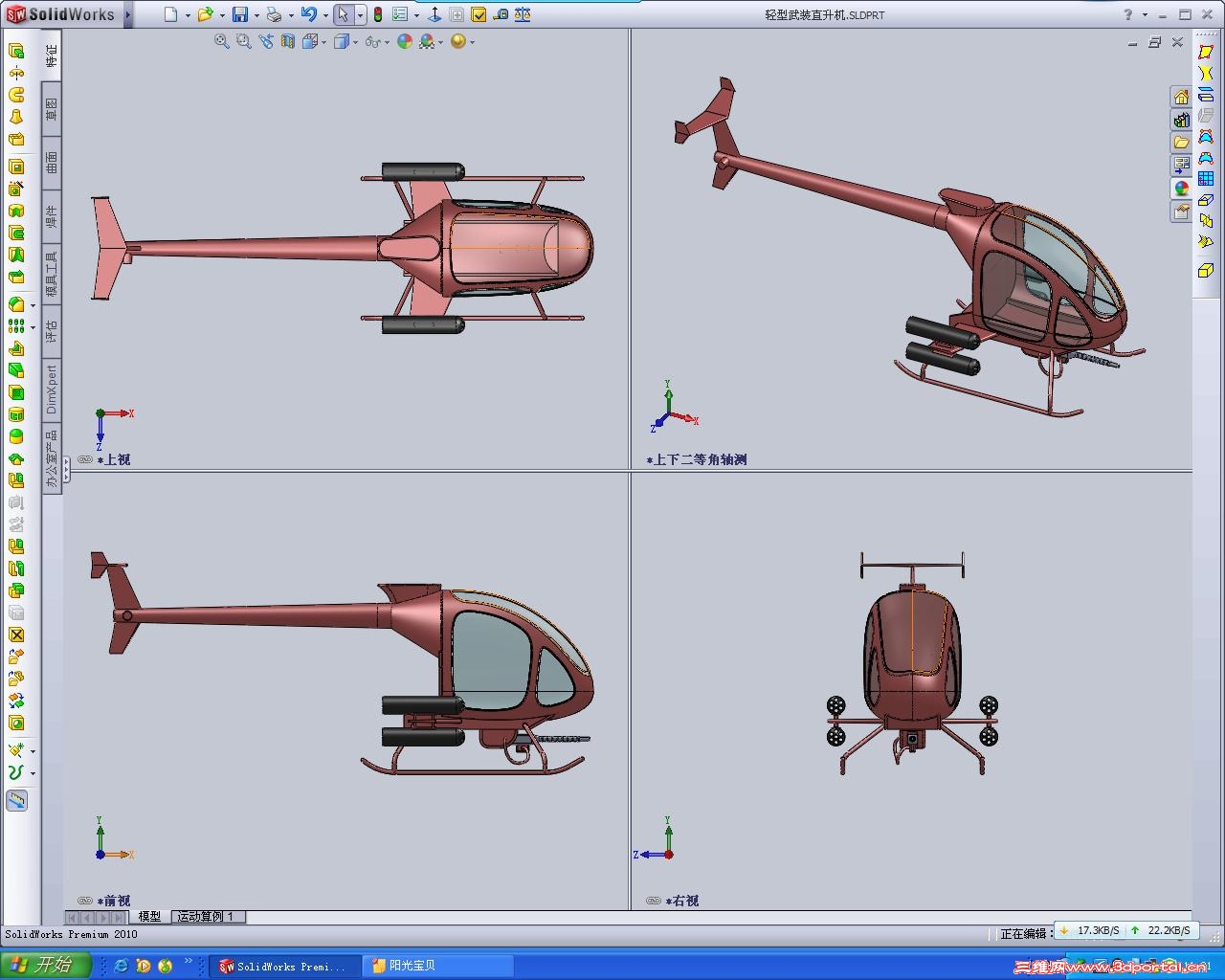1225x980 pixels.
Task: Expand the New document dropdown arrow
Action: tap(188, 15)
